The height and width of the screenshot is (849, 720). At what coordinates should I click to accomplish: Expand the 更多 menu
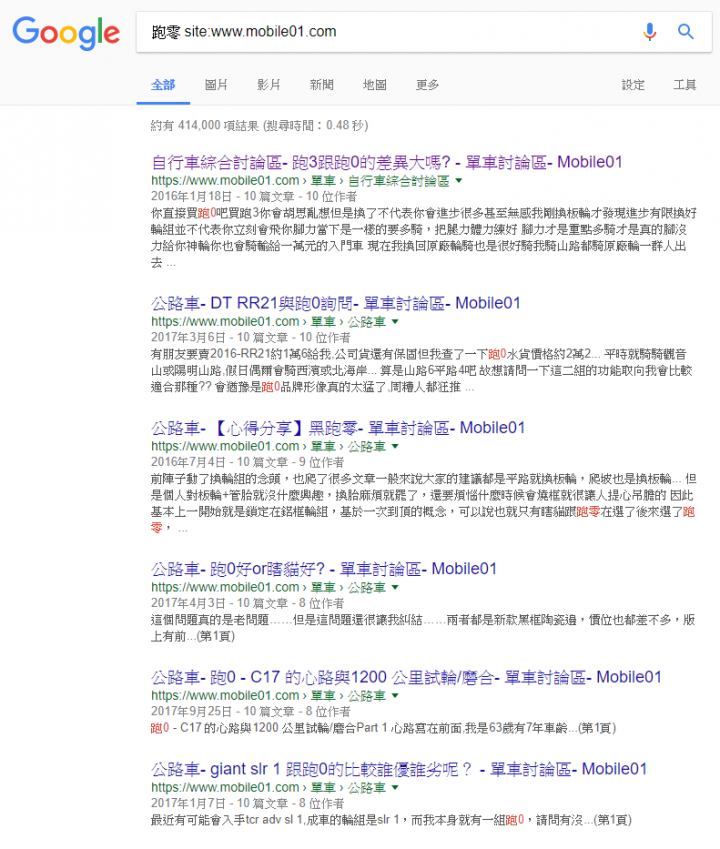coord(427,85)
